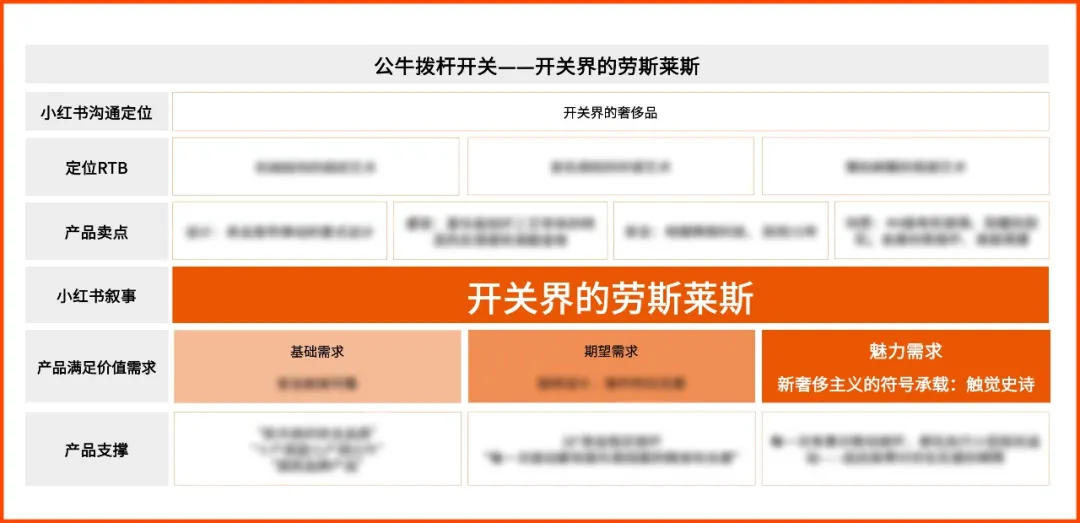Click the title 公牛拨杆开关——开关界的劳斯莱斯
Image resolution: width=1080 pixels, height=523 pixels.
click(537, 66)
